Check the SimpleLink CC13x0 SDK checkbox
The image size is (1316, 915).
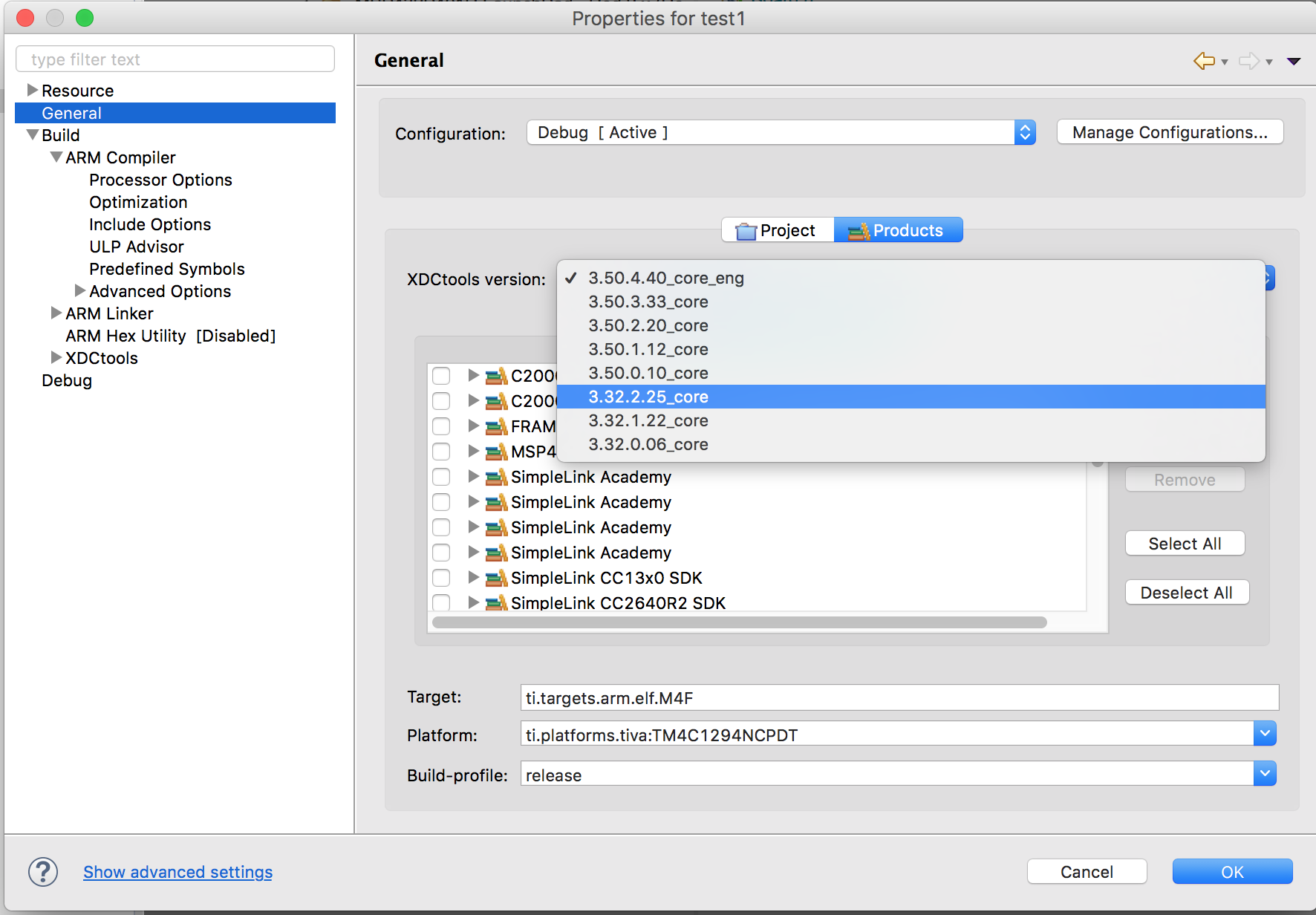pyautogui.click(x=441, y=578)
